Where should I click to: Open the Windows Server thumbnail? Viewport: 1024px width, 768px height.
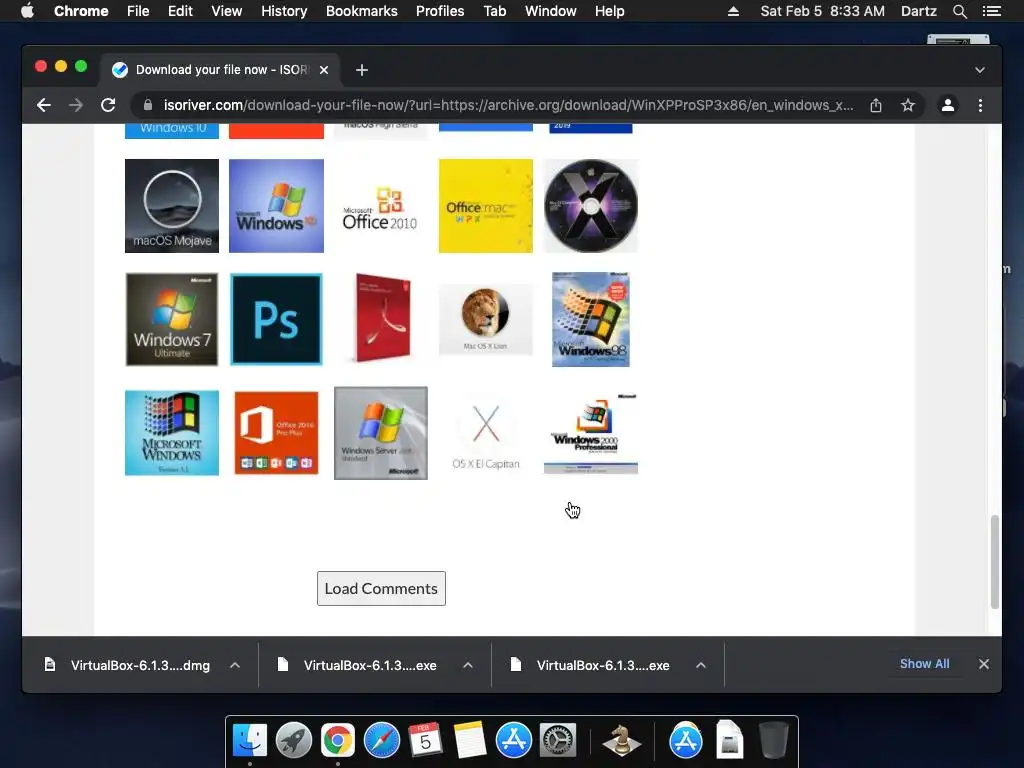pyautogui.click(x=381, y=433)
